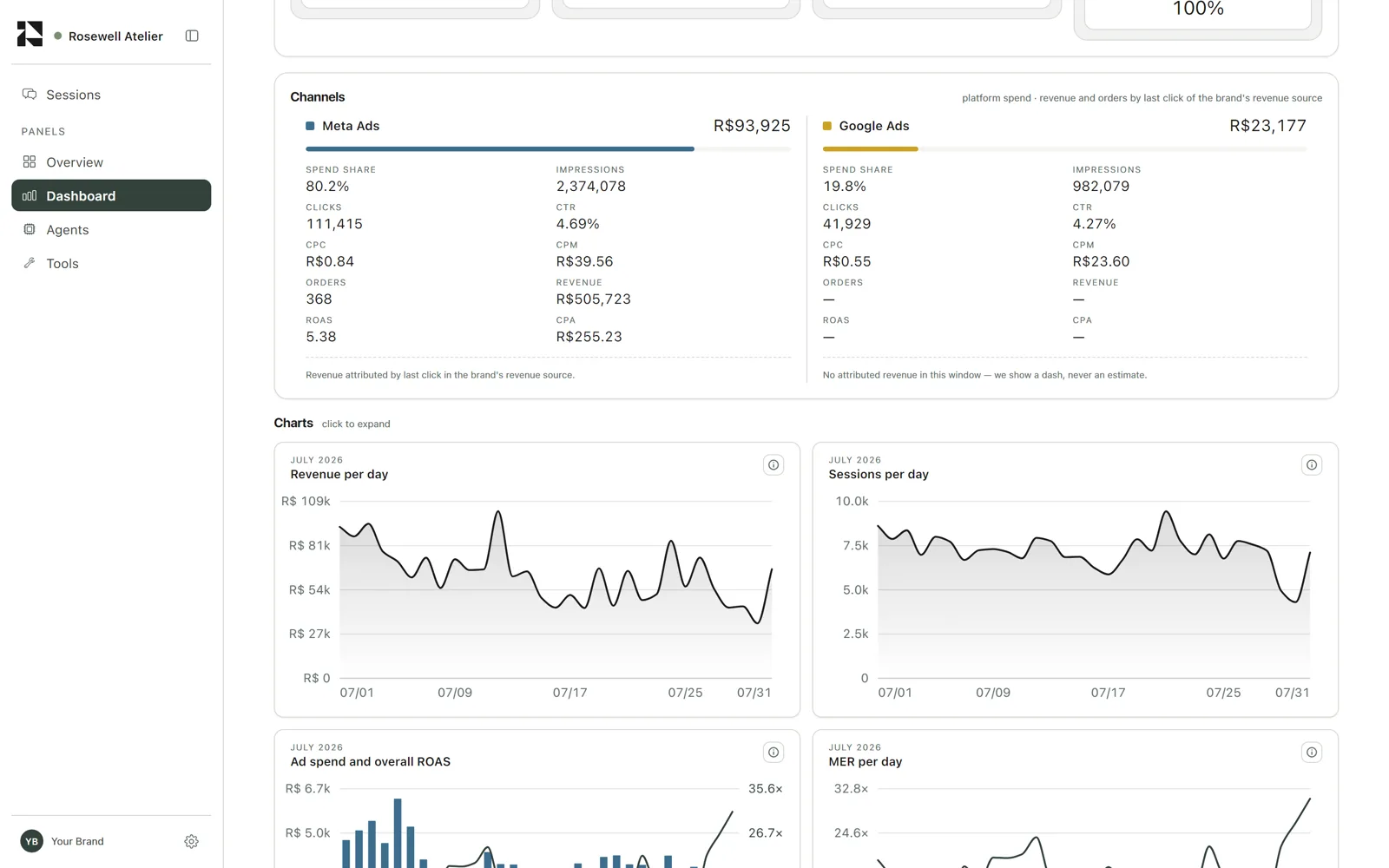Expand the Revenue per day chart
Viewport: 1389px width, 868px height.
(x=537, y=580)
